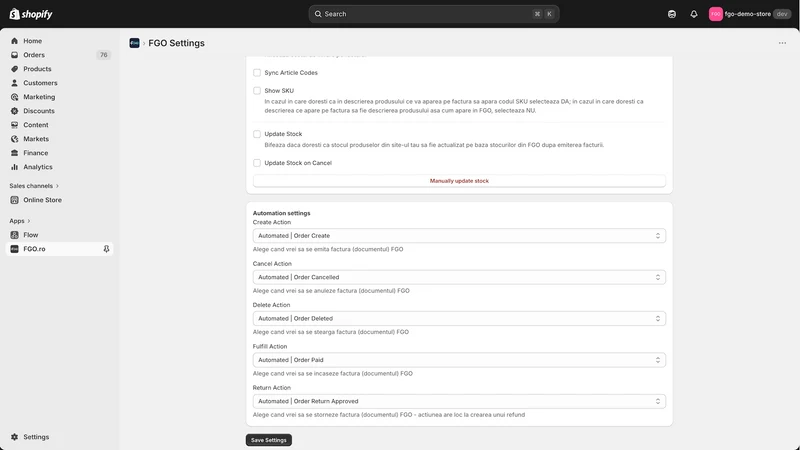Click the Online Store icon
Screen dimensions: 800x450
(14, 200)
